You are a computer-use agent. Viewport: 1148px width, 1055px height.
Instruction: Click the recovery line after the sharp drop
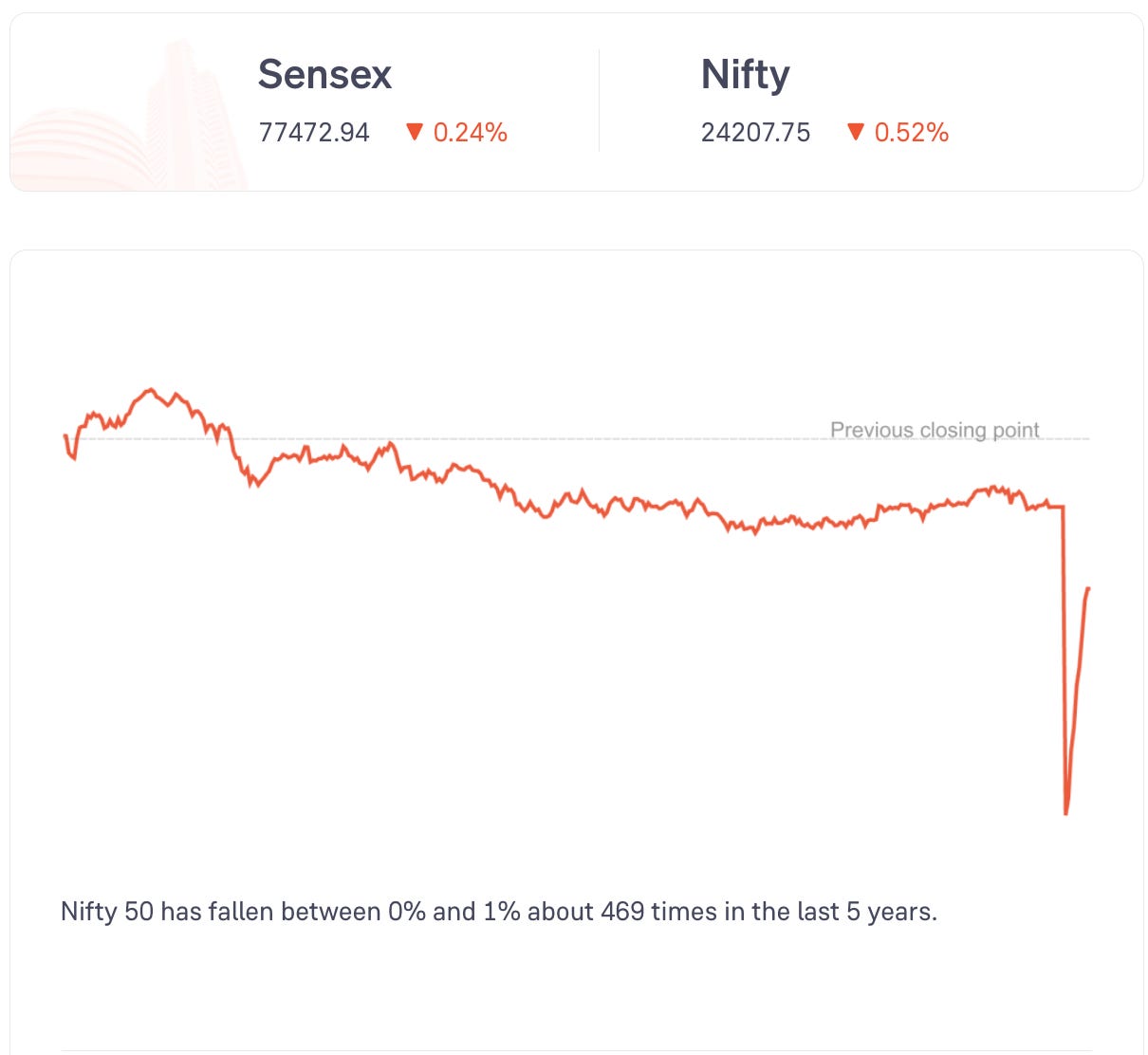click(1079, 683)
